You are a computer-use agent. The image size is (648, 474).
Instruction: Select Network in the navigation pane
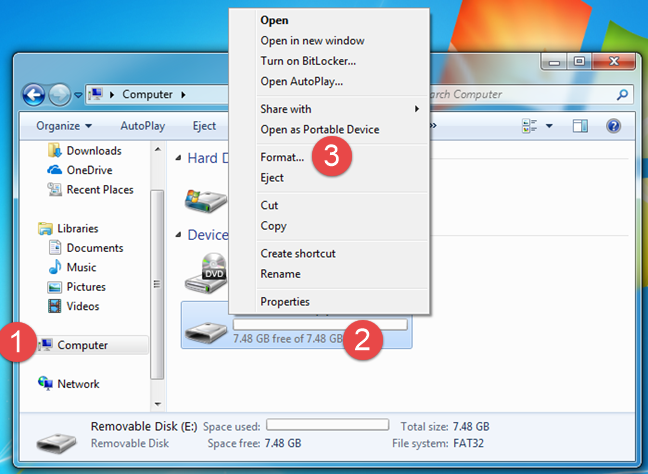[69, 384]
